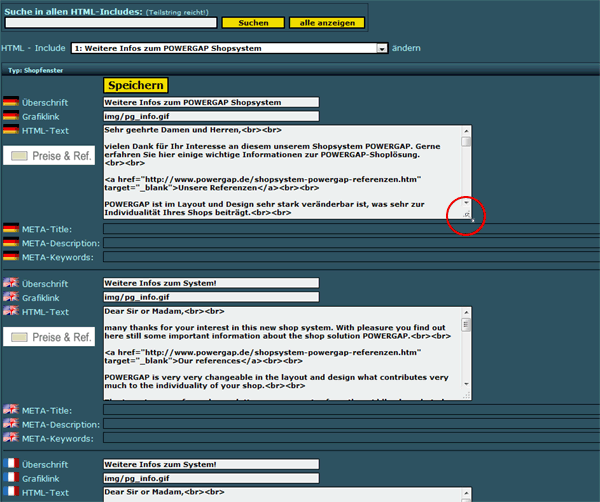This screenshot has height=502, width=600.
Task: Edit the English META-Description field
Action: pyautogui.click(x=351, y=424)
